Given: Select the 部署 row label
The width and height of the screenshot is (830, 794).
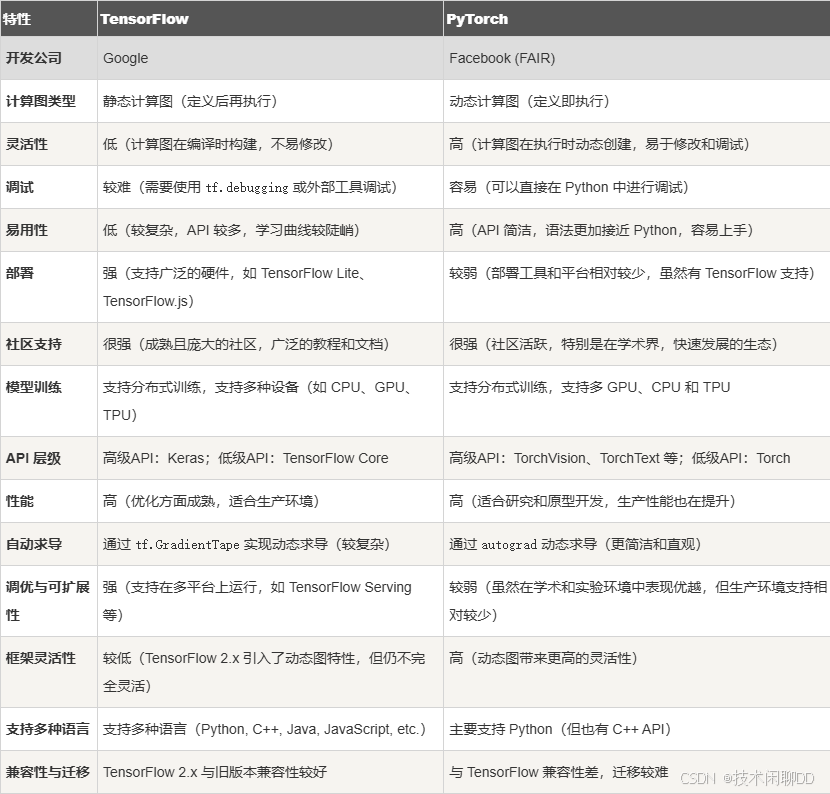Looking at the screenshot, I should [49, 287].
